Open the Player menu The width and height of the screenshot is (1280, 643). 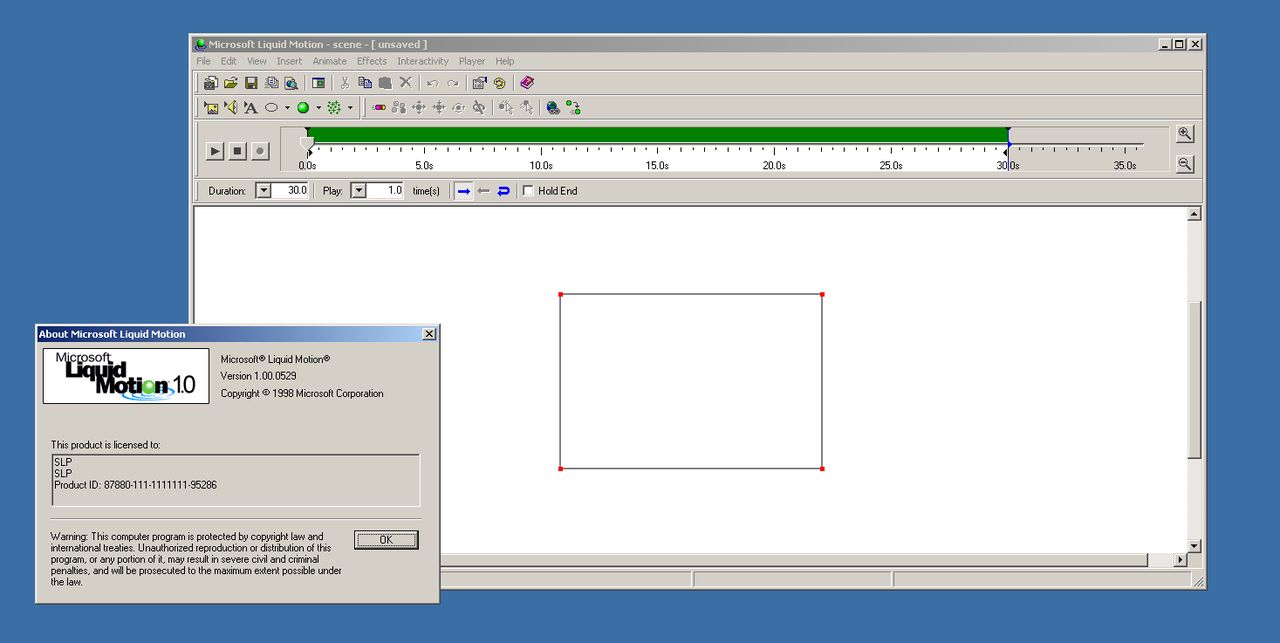(x=472, y=61)
